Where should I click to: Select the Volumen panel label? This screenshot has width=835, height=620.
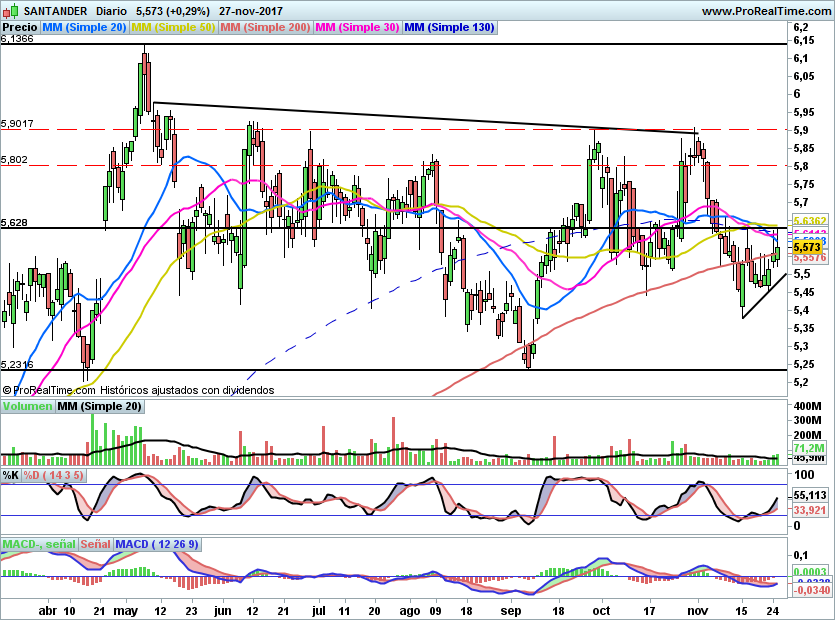coord(27,406)
